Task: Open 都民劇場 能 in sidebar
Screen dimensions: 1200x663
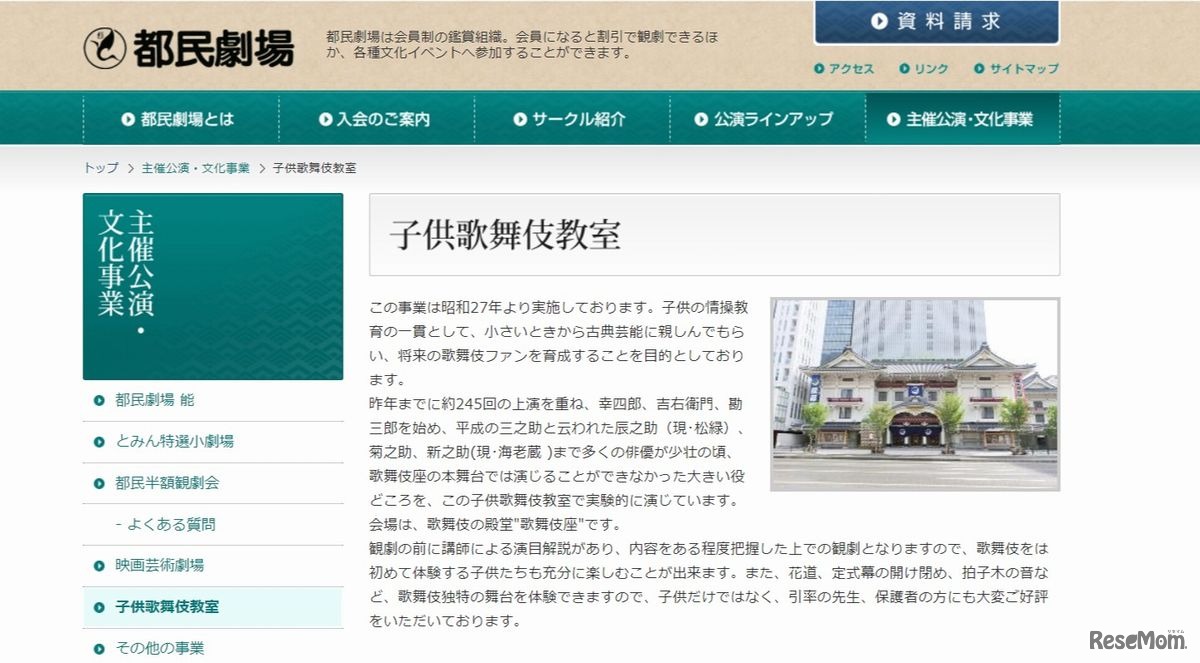Action: [x=155, y=400]
